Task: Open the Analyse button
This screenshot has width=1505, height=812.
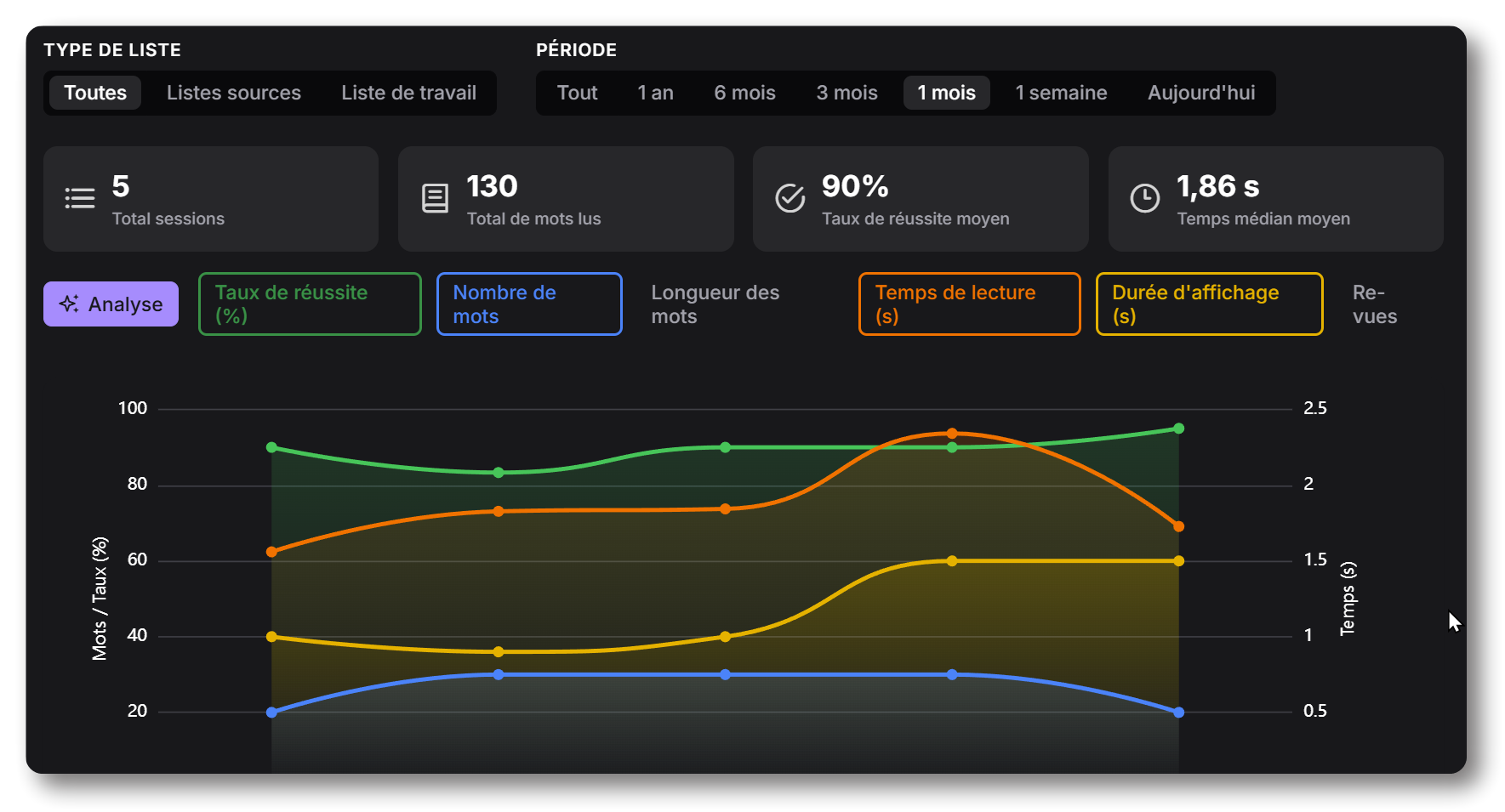Action: coord(111,304)
